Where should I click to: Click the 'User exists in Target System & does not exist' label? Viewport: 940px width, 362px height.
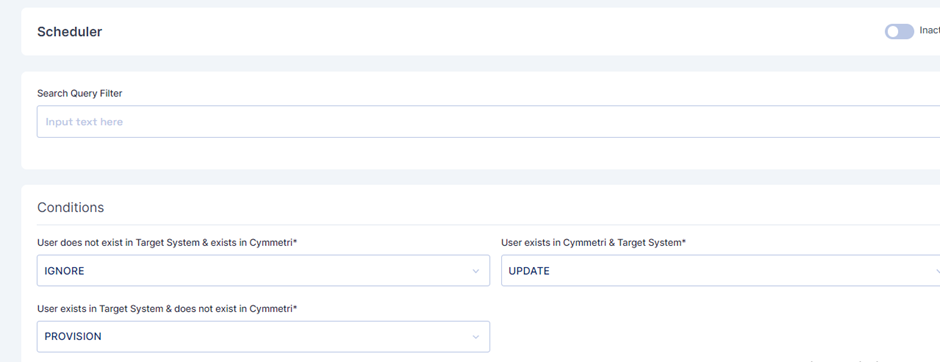pyautogui.click(x=167, y=309)
